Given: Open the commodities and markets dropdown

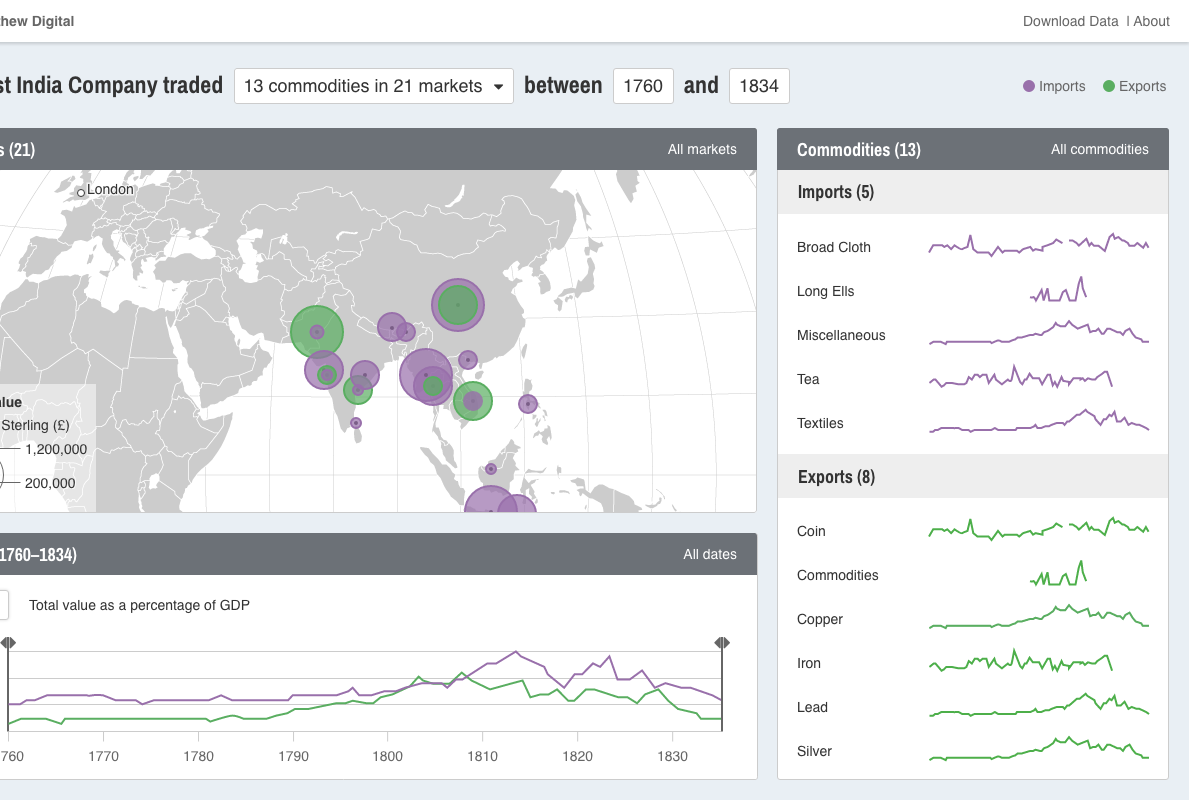Looking at the screenshot, I should click(373, 86).
